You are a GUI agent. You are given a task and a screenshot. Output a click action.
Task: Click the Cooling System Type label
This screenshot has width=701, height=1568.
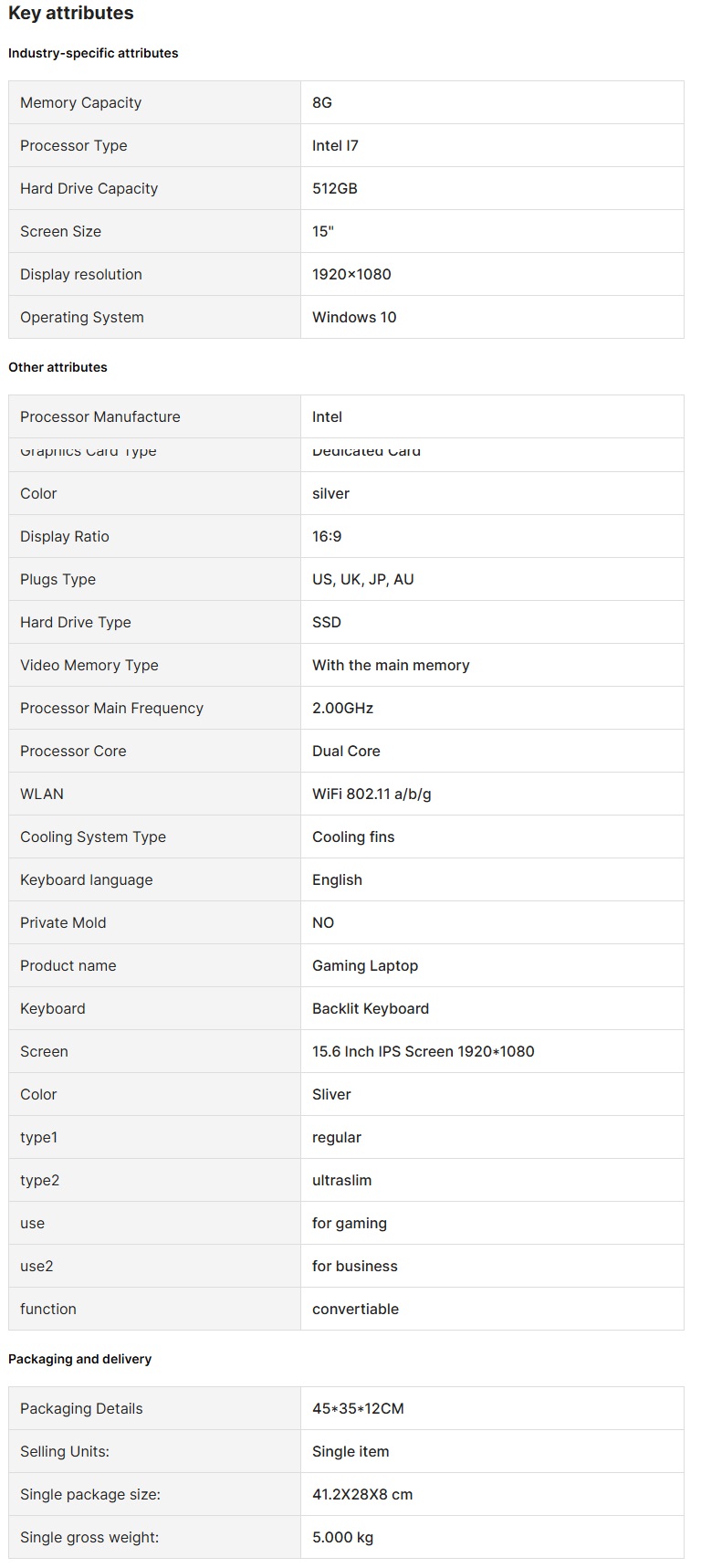click(93, 837)
